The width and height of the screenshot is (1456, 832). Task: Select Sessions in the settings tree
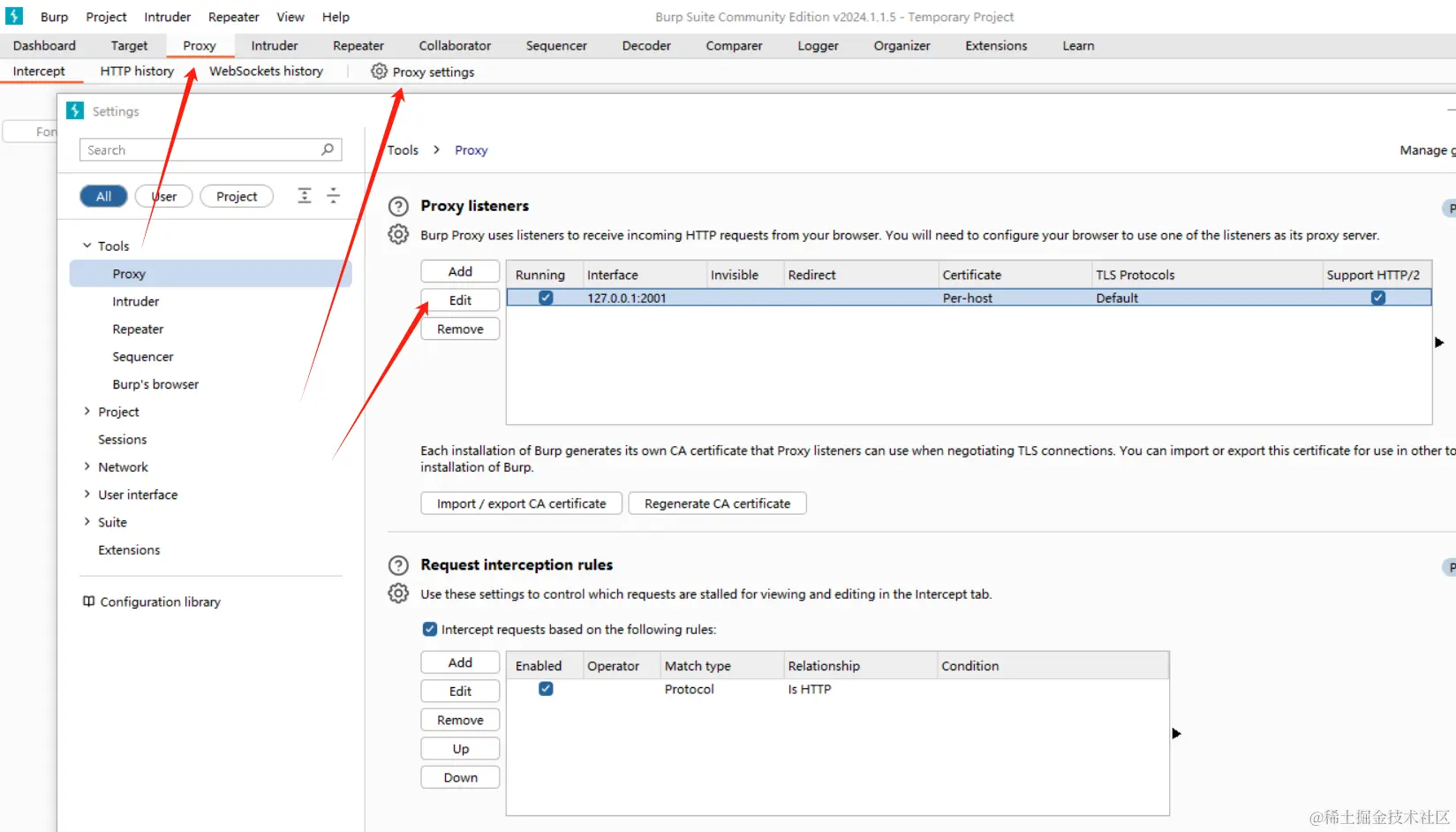[x=123, y=439]
